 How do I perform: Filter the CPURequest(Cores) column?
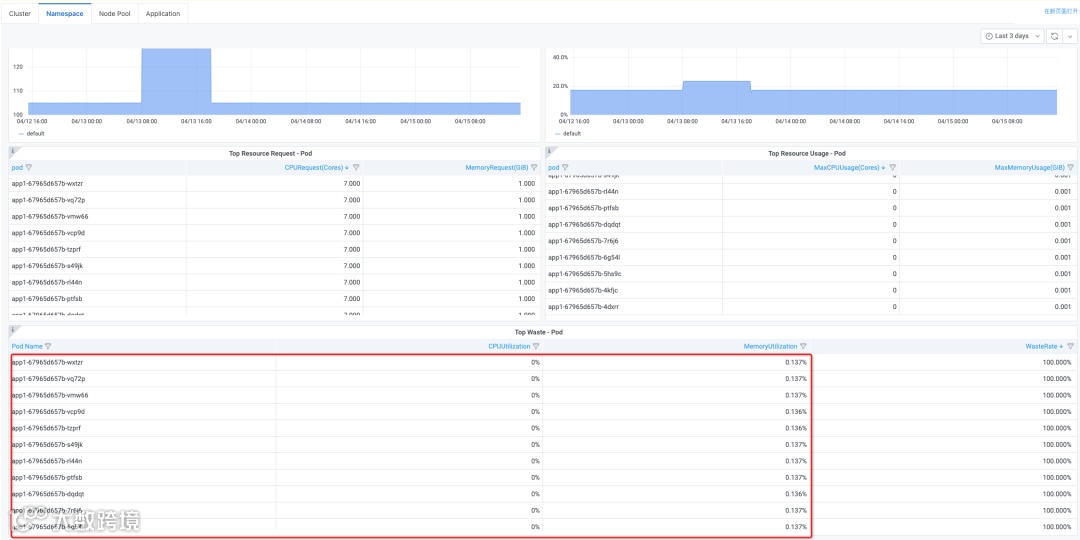(356, 167)
